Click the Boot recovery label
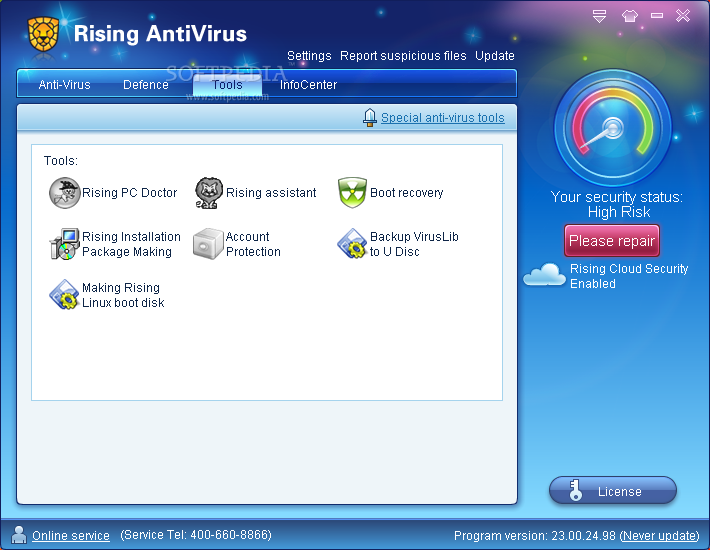This screenshot has height=550, width=710. click(406, 193)
